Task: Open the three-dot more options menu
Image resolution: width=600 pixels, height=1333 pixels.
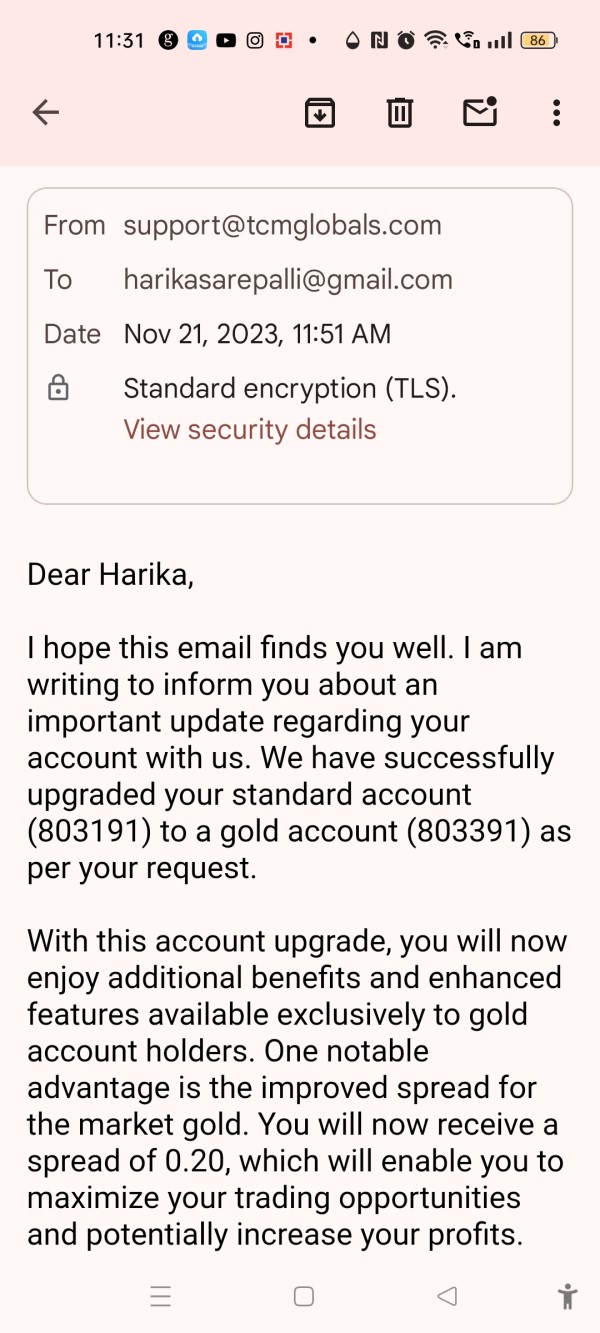Action: pyautogui.click(x=556, y=113)
